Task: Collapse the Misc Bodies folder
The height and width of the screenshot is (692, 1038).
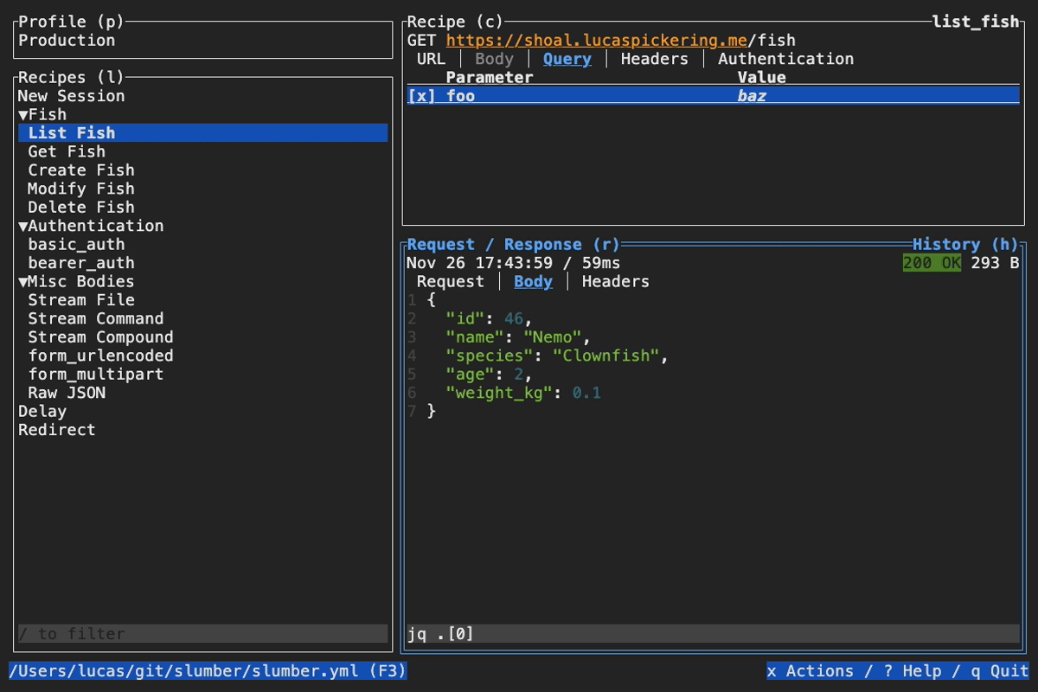Action: click(x=23, y=282)
